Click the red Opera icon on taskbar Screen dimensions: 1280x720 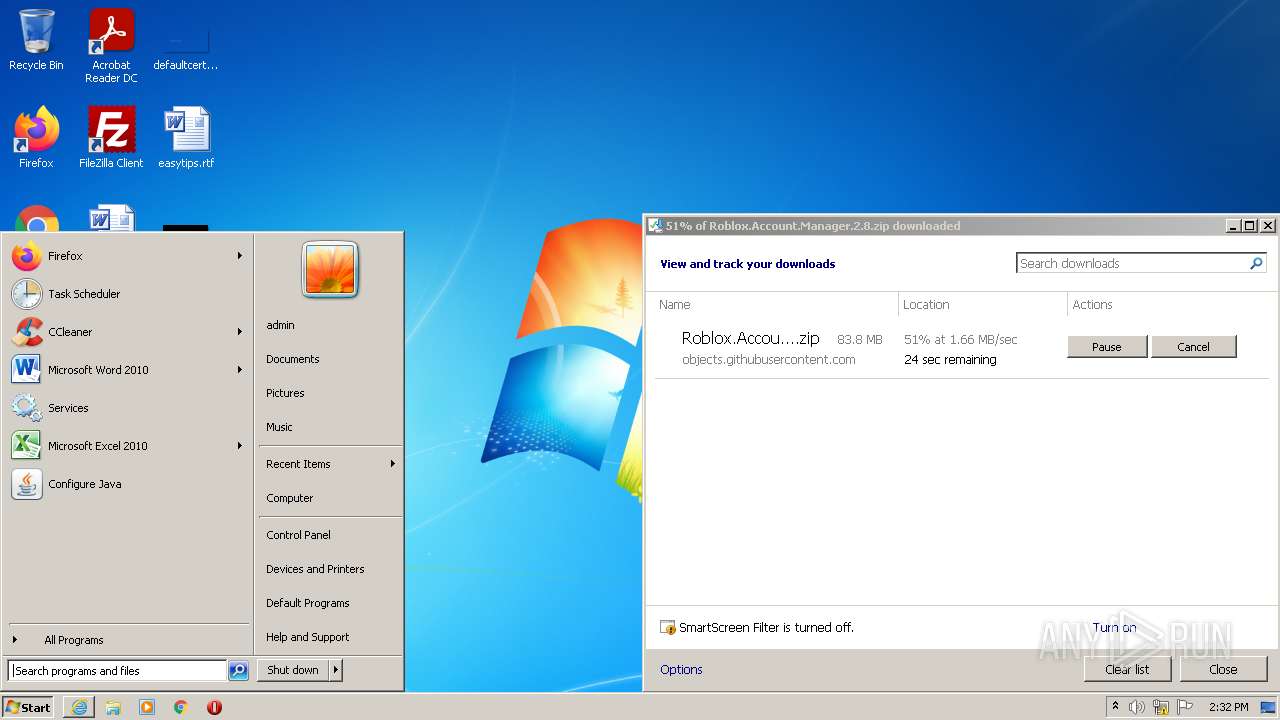pyautogui.click(x=214, y=707)
